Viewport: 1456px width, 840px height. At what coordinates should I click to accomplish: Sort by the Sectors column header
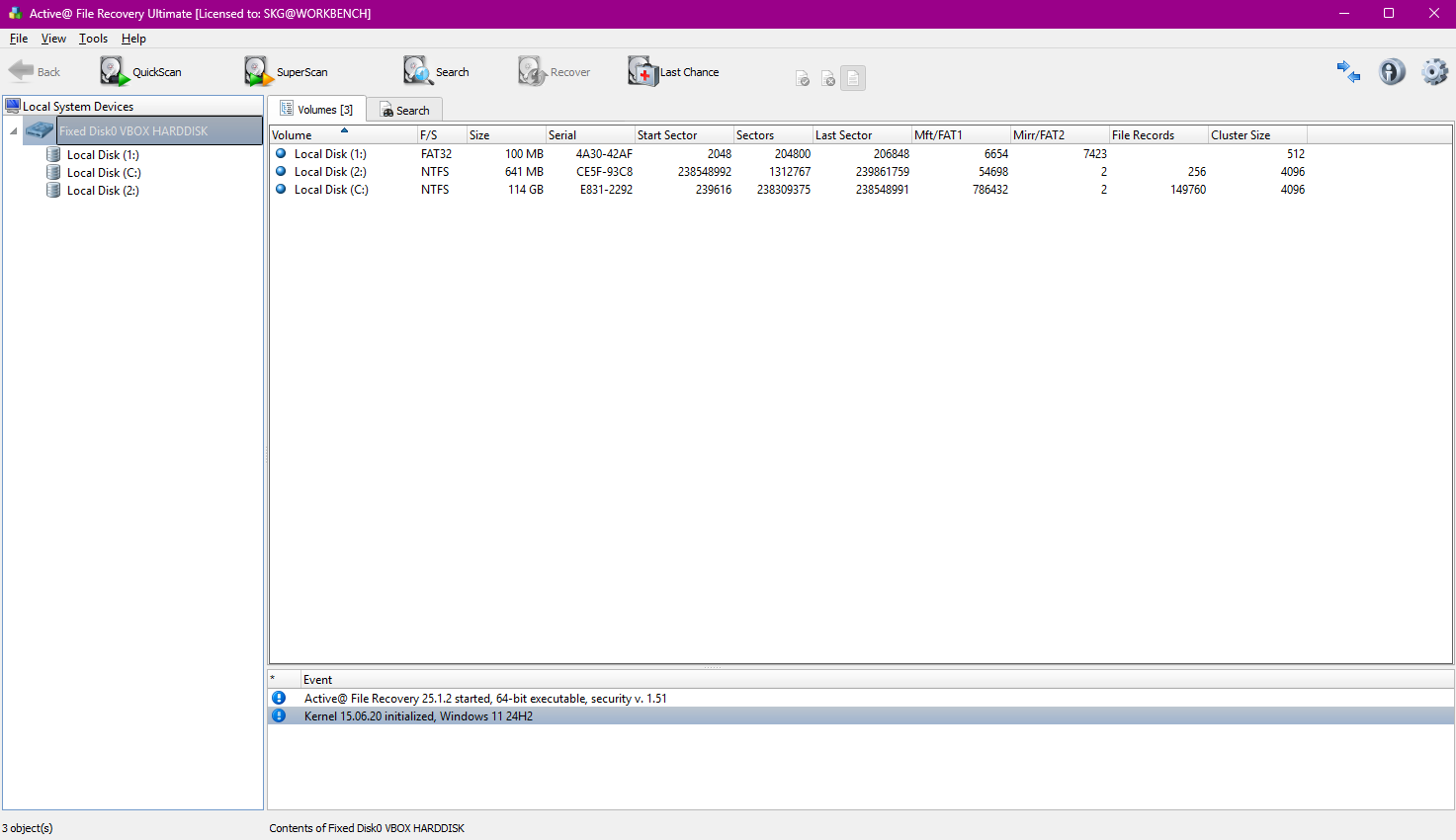773,134
